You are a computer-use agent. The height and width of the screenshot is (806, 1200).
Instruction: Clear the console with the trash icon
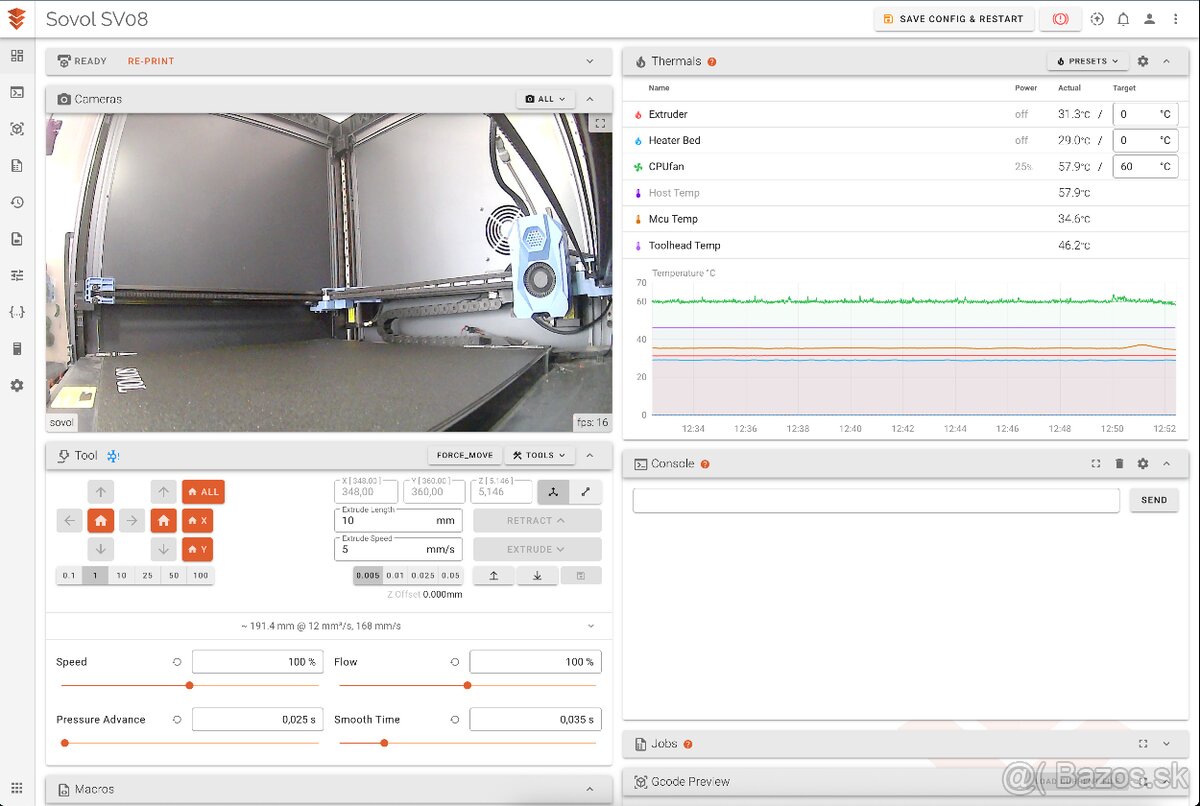(x=1119, y=464)
